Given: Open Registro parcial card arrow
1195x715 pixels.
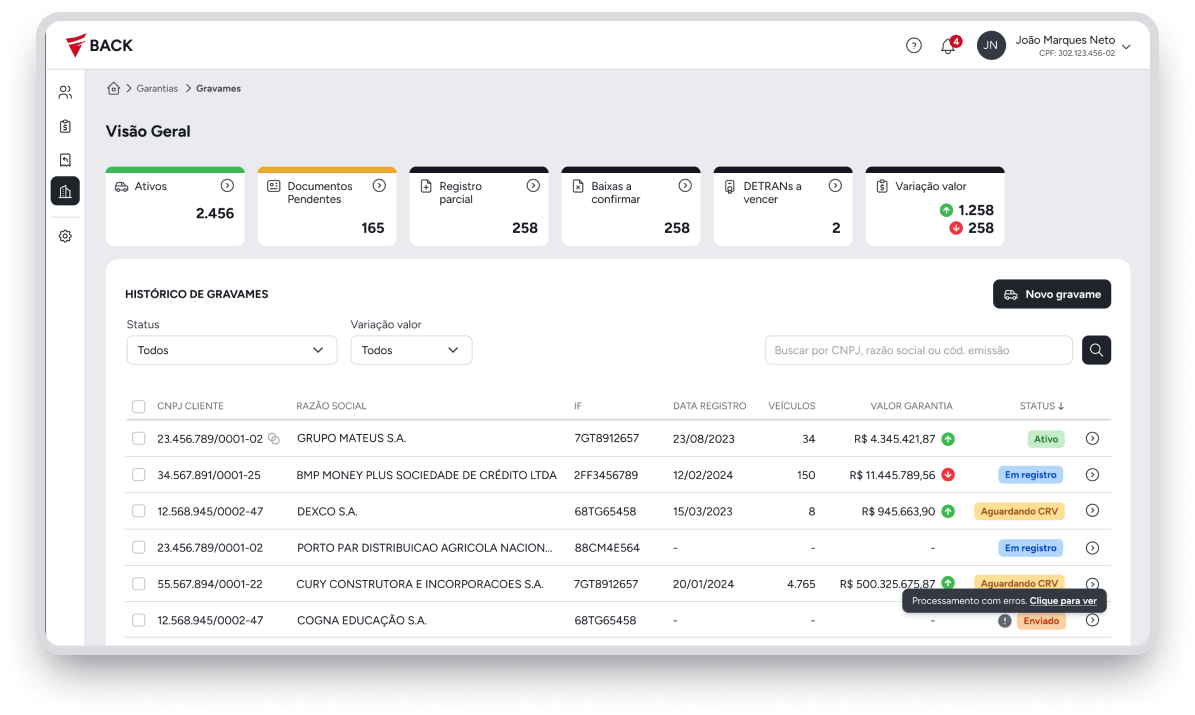Looking at the screenshot, I should pos(533,185).
